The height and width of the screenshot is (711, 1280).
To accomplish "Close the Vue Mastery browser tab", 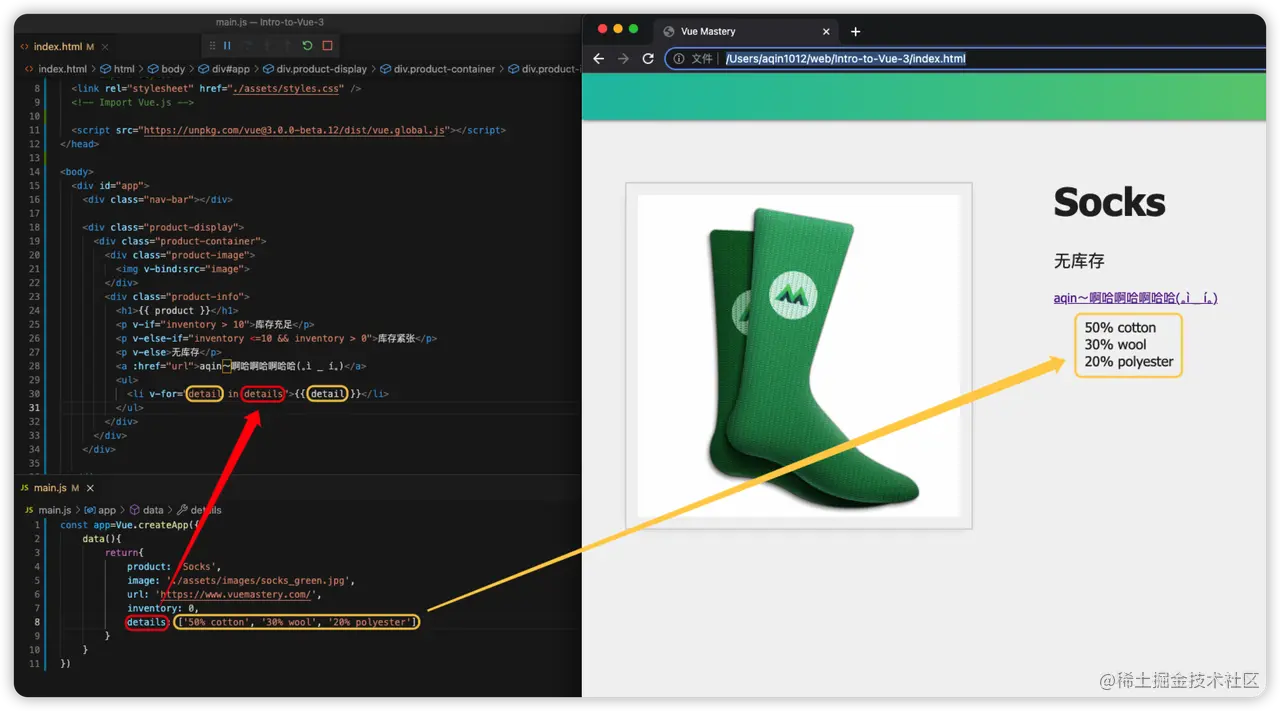I will pyautogui.click(x=826, y=31).
